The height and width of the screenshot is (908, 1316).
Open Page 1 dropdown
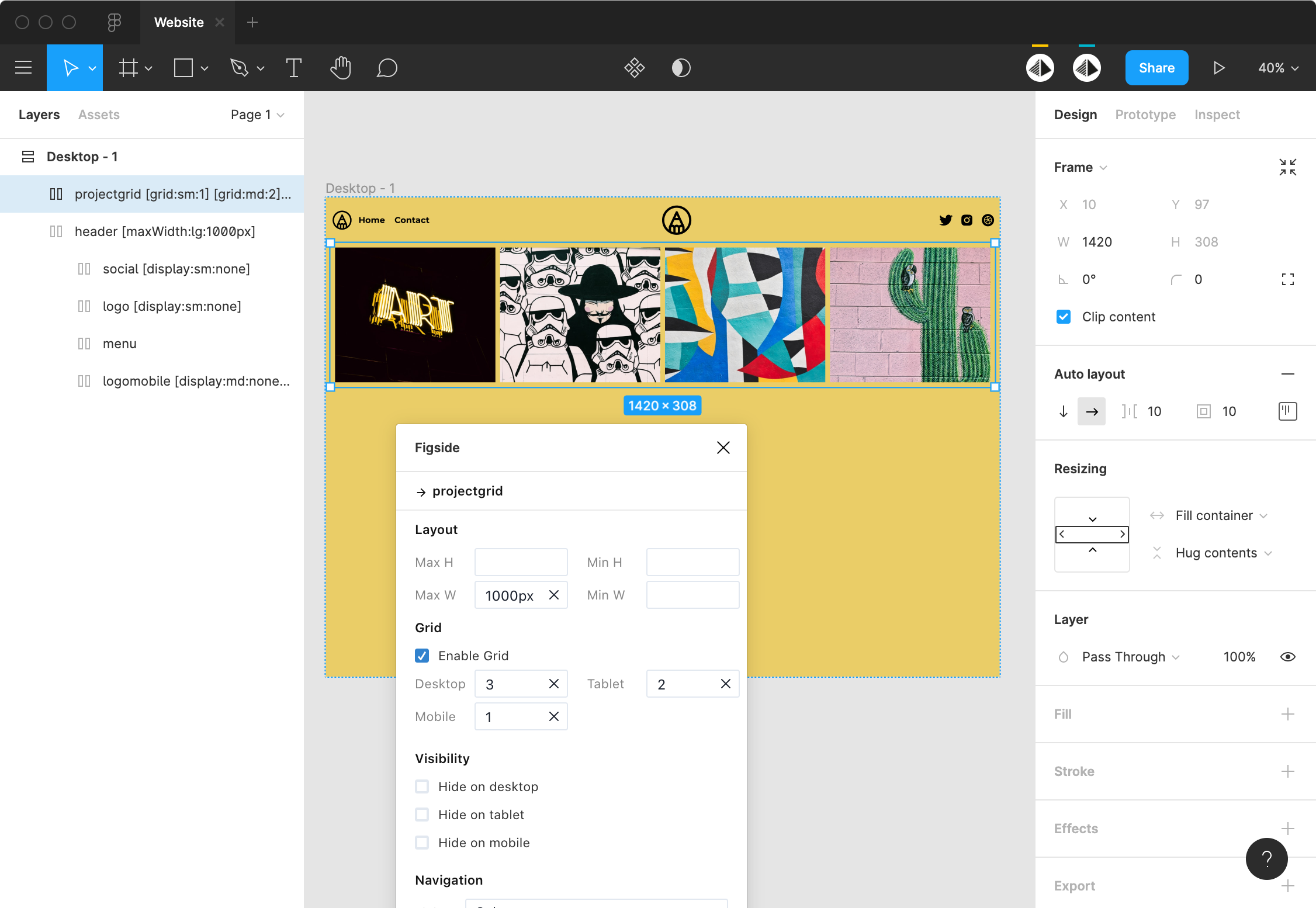click(258, 115)
